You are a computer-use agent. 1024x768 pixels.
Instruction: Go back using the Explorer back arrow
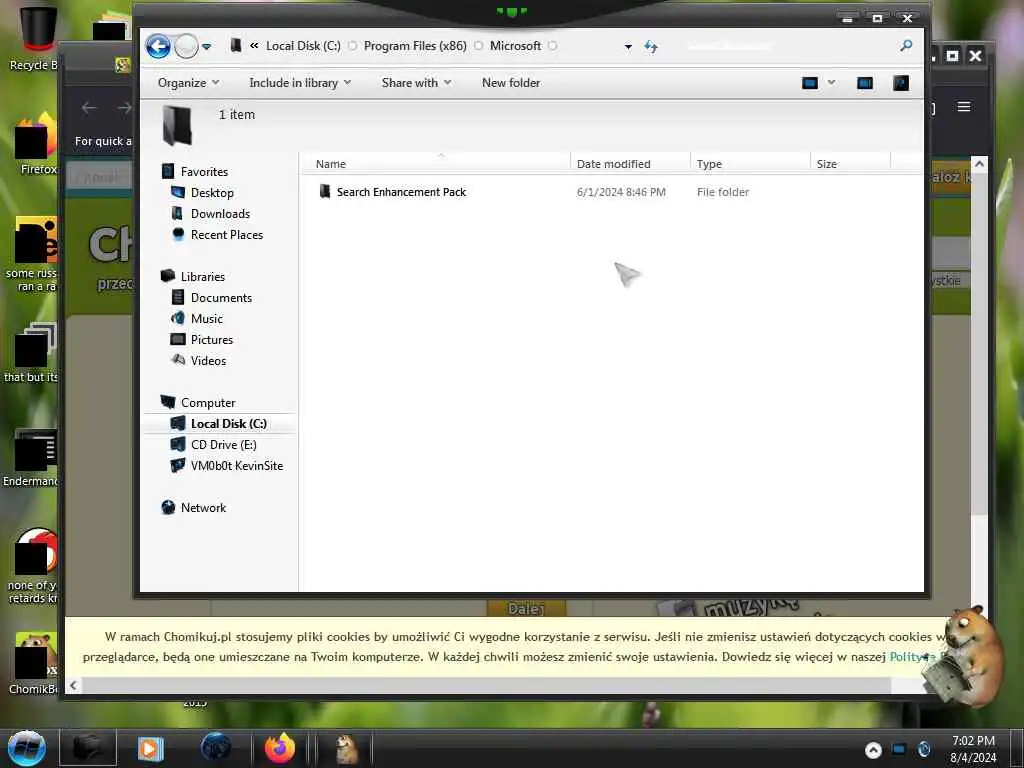click(158, 46)
